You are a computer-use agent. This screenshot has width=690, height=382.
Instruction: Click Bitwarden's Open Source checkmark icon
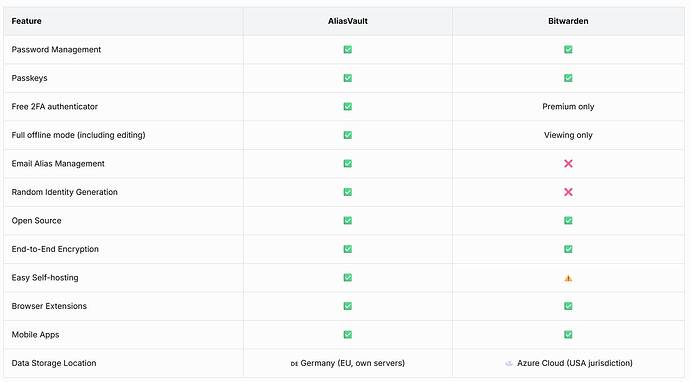coord(568,220)
